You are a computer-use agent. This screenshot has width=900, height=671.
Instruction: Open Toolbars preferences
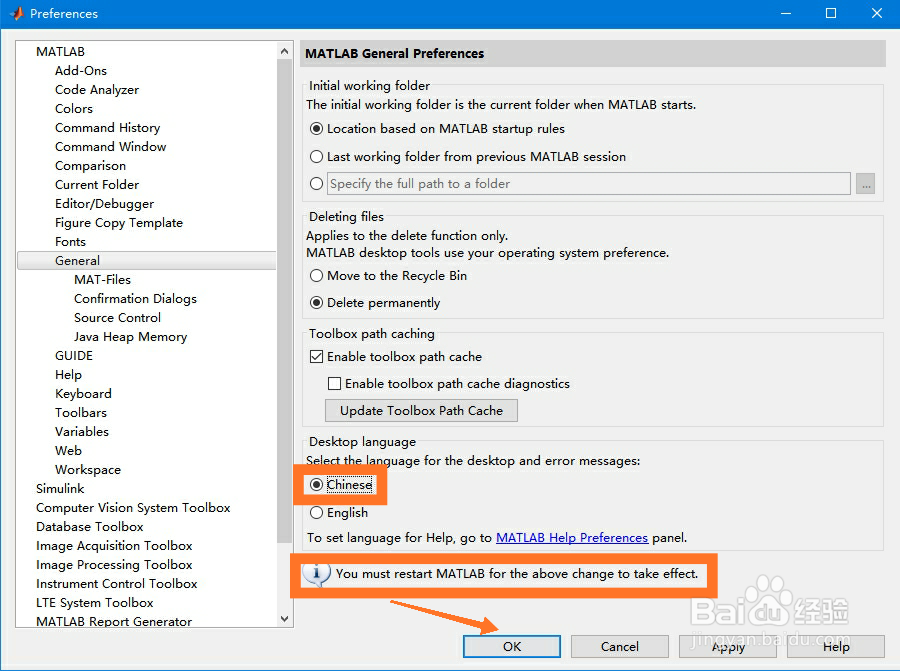click(81, 413)
